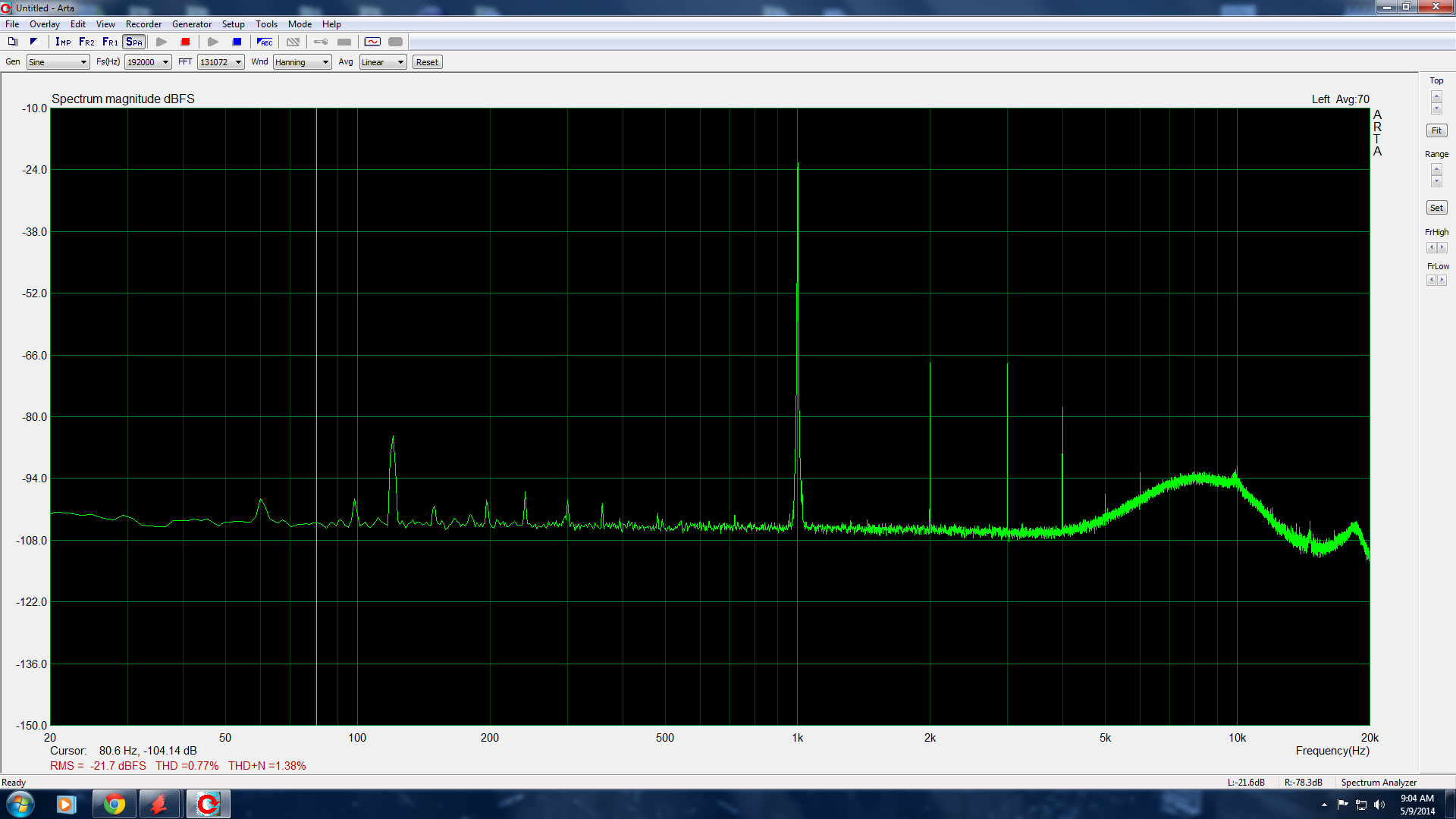Image resolution: width=1456 pixels, height=819 pixels.
Task: Click the L:-21.6dB status level
Action: pos(1246,783)
